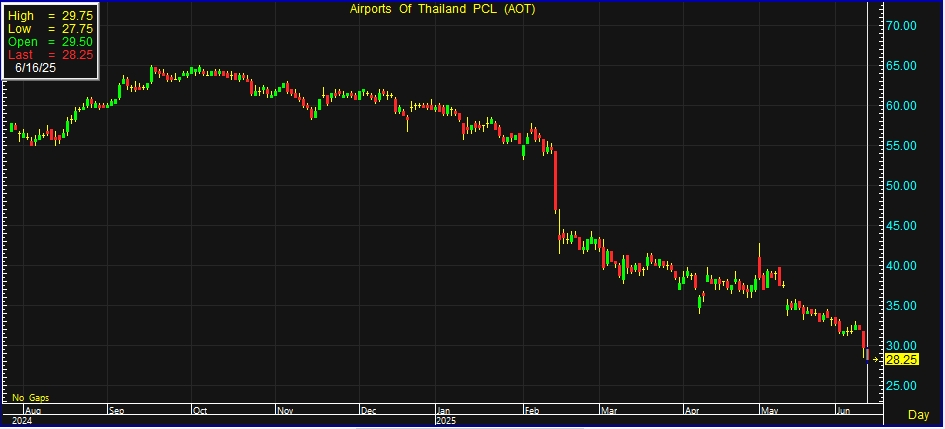Click the May month label on time axis
This screenshot has width=945, height=429.
click(769, 411)
